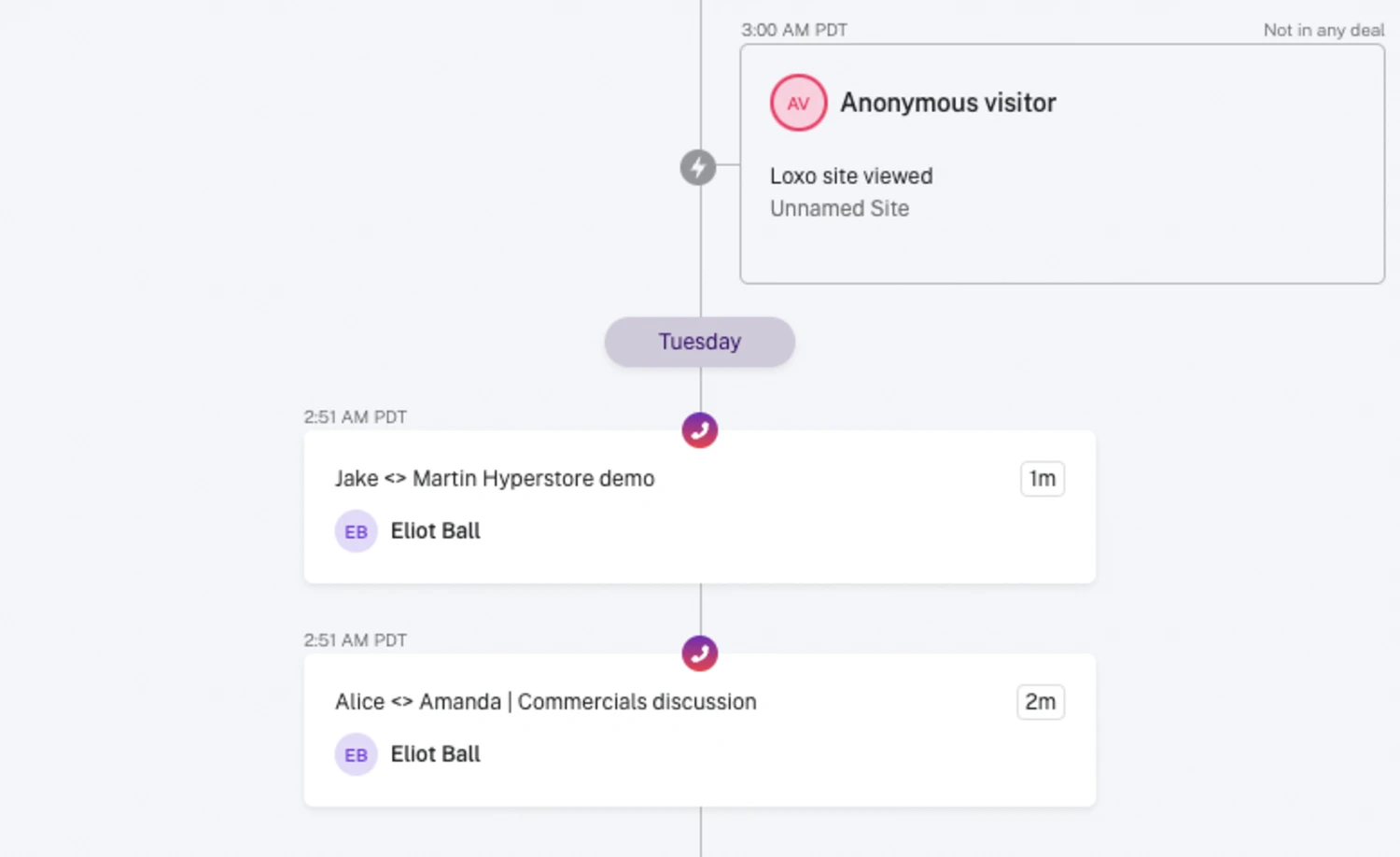Click the phone icon above Commercials discussion call
1400x857 pixels.
click(x=700, y=653)
